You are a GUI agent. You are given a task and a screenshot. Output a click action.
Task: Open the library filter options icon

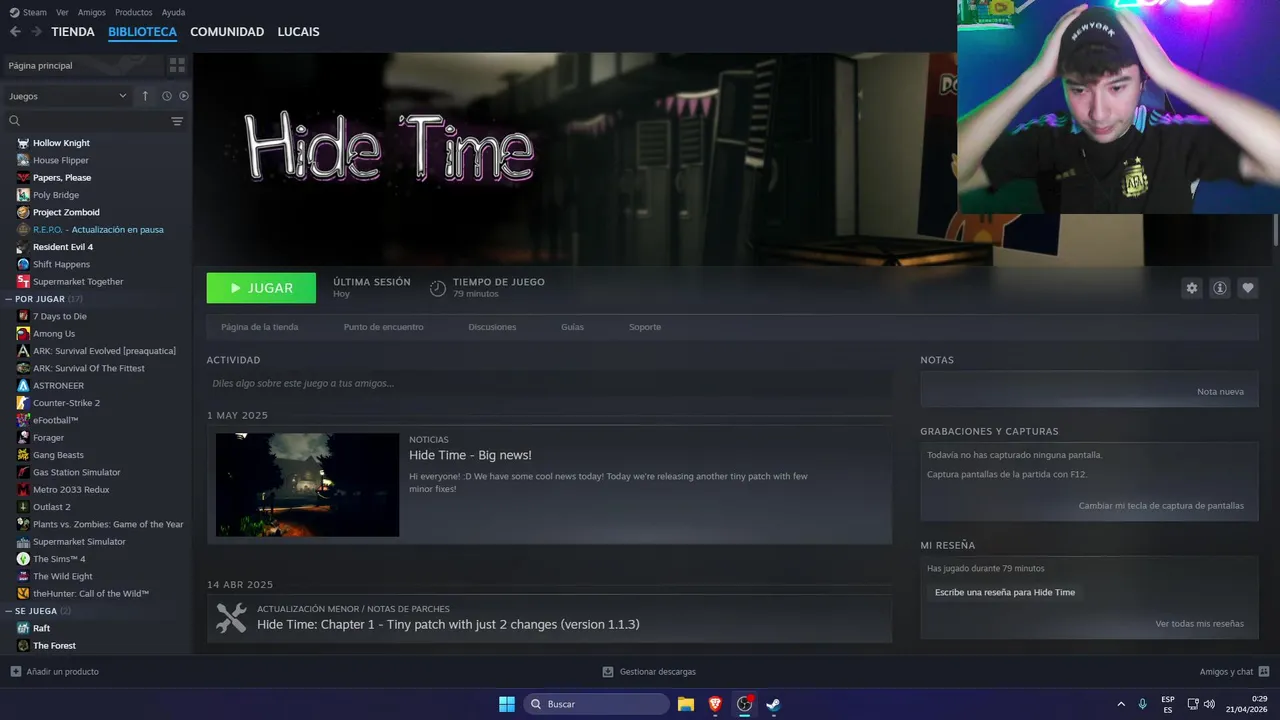coord(177,121)
